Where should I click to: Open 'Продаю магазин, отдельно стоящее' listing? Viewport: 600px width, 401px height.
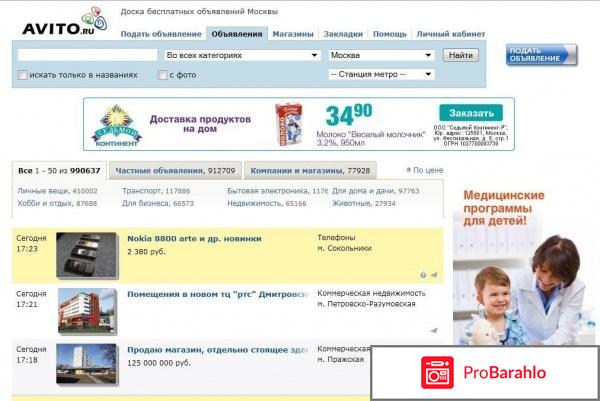pyautogui.click(x=217, y=350)
